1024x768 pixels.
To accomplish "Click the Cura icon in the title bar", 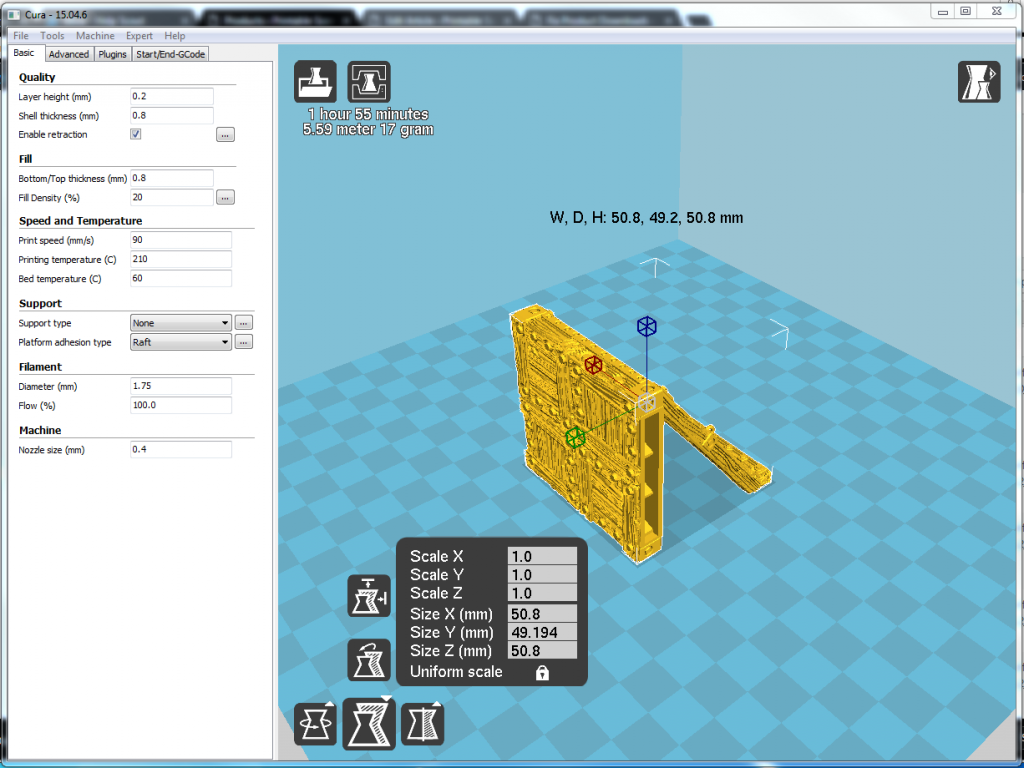I will coord(14,14).
